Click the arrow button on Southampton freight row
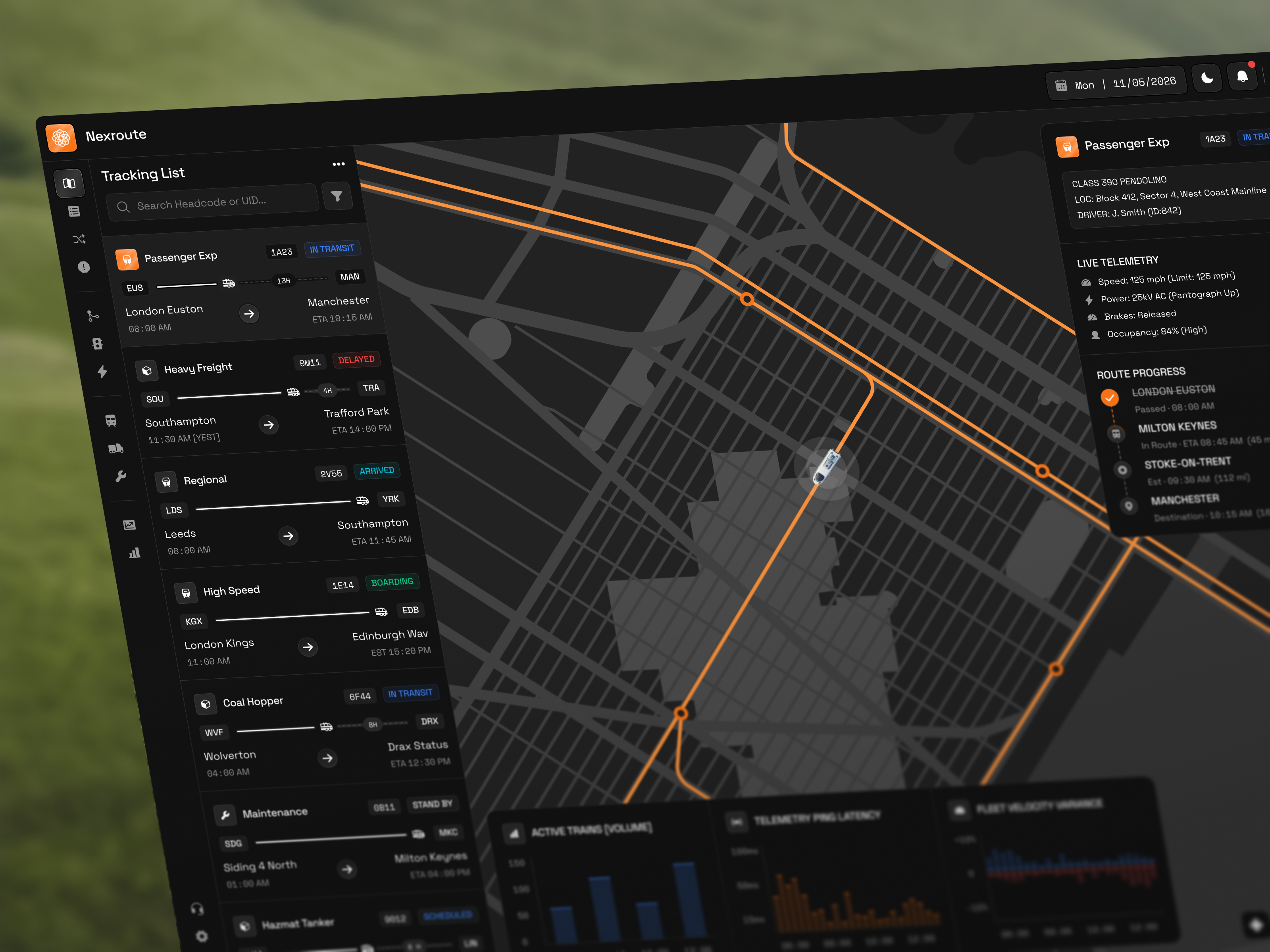 (269, 425)
